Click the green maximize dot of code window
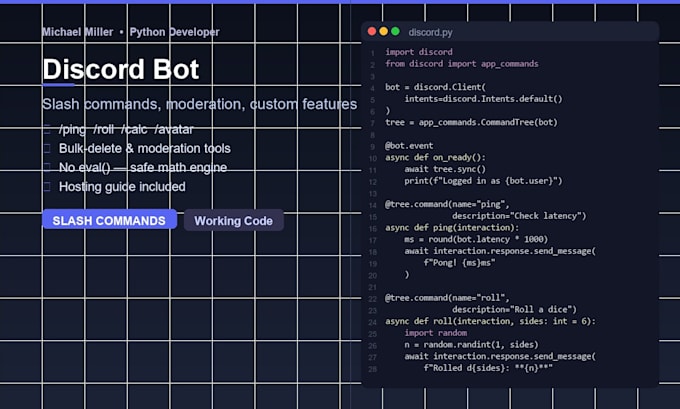This screenshot has height=409, width=680. [x=395, y=32]
